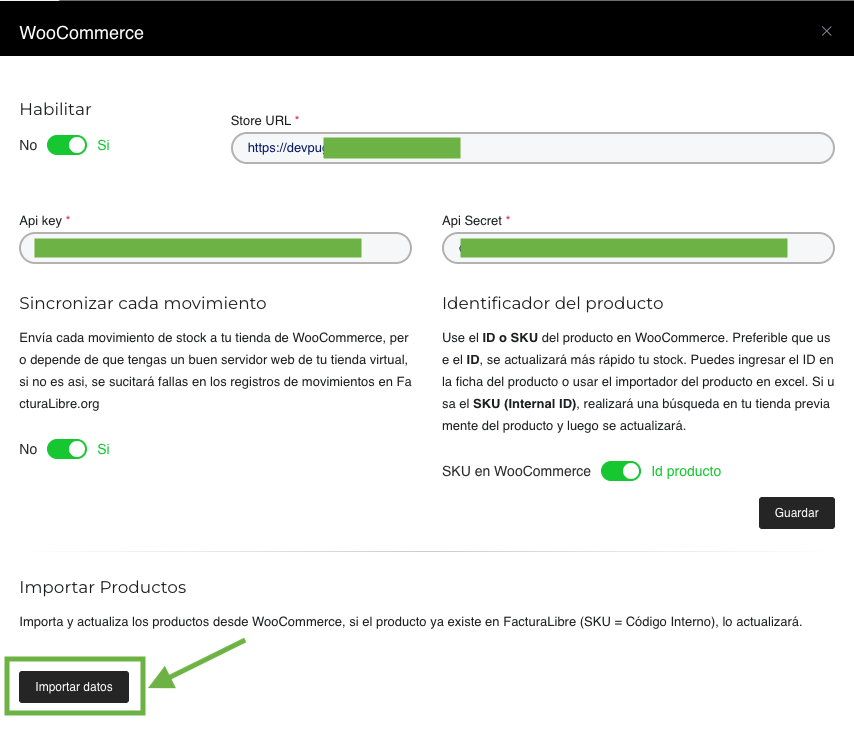Viewport: 854px width, 732px height.
Task: Click the WooCommerce dialog title
Action: (82, 33)
